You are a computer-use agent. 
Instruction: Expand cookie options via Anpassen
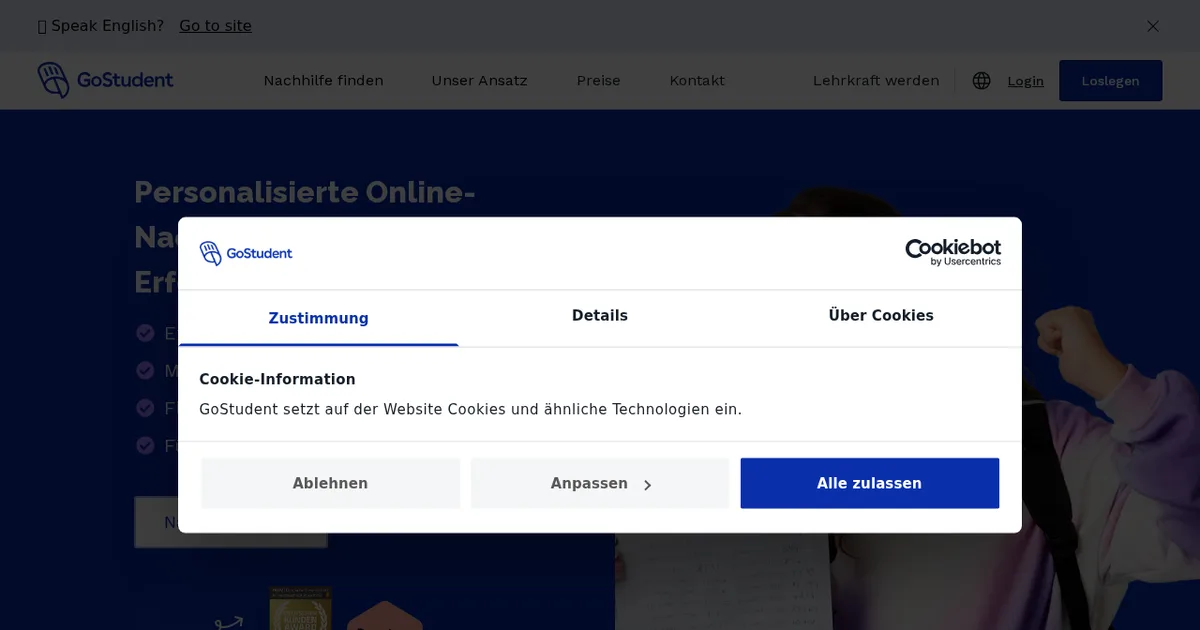click(600, 483)
